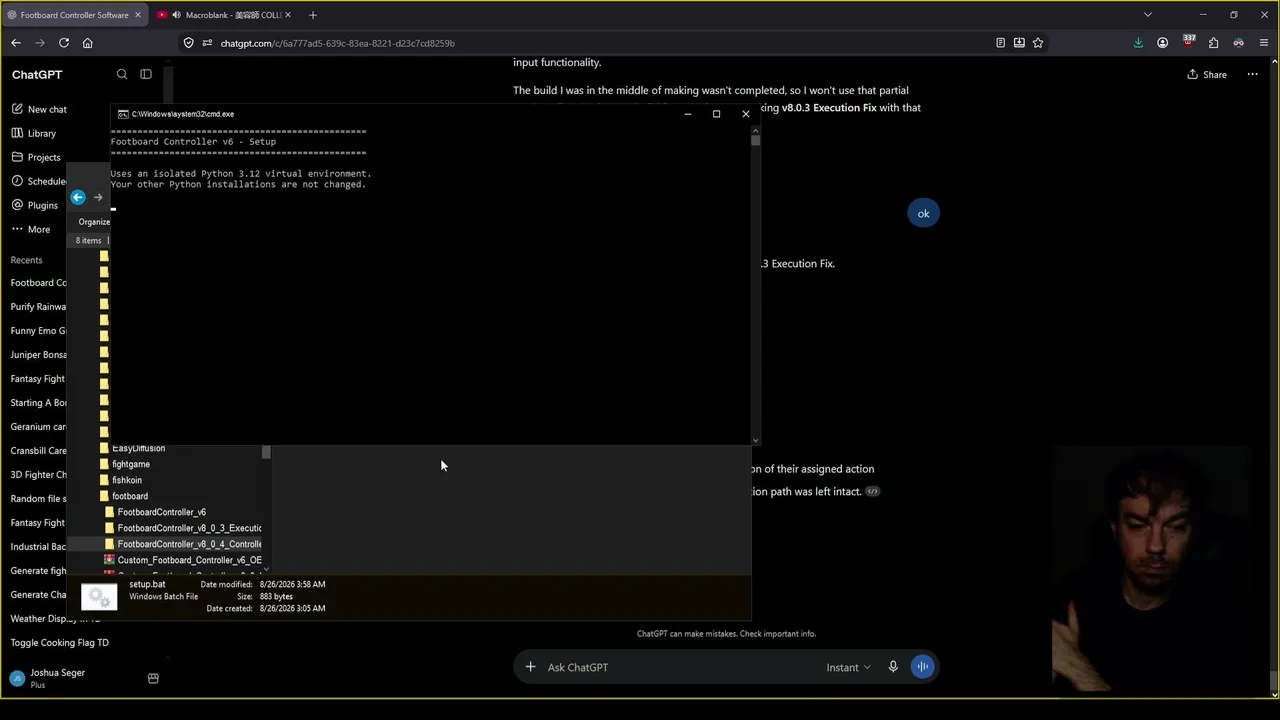This screenshot has height=720, width=1280.
Task: Open the 'Juniper Bonsa...' recent chat
Action: click(38, 355)
